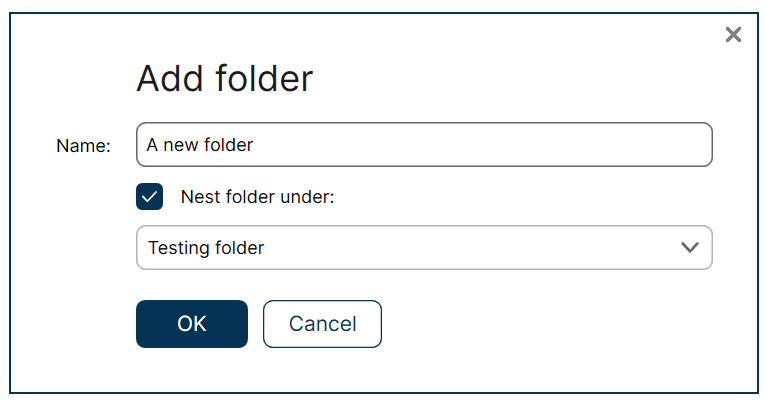Click the white checkmark icon in checkbox

pyautogui.click(x=149, y=197)
